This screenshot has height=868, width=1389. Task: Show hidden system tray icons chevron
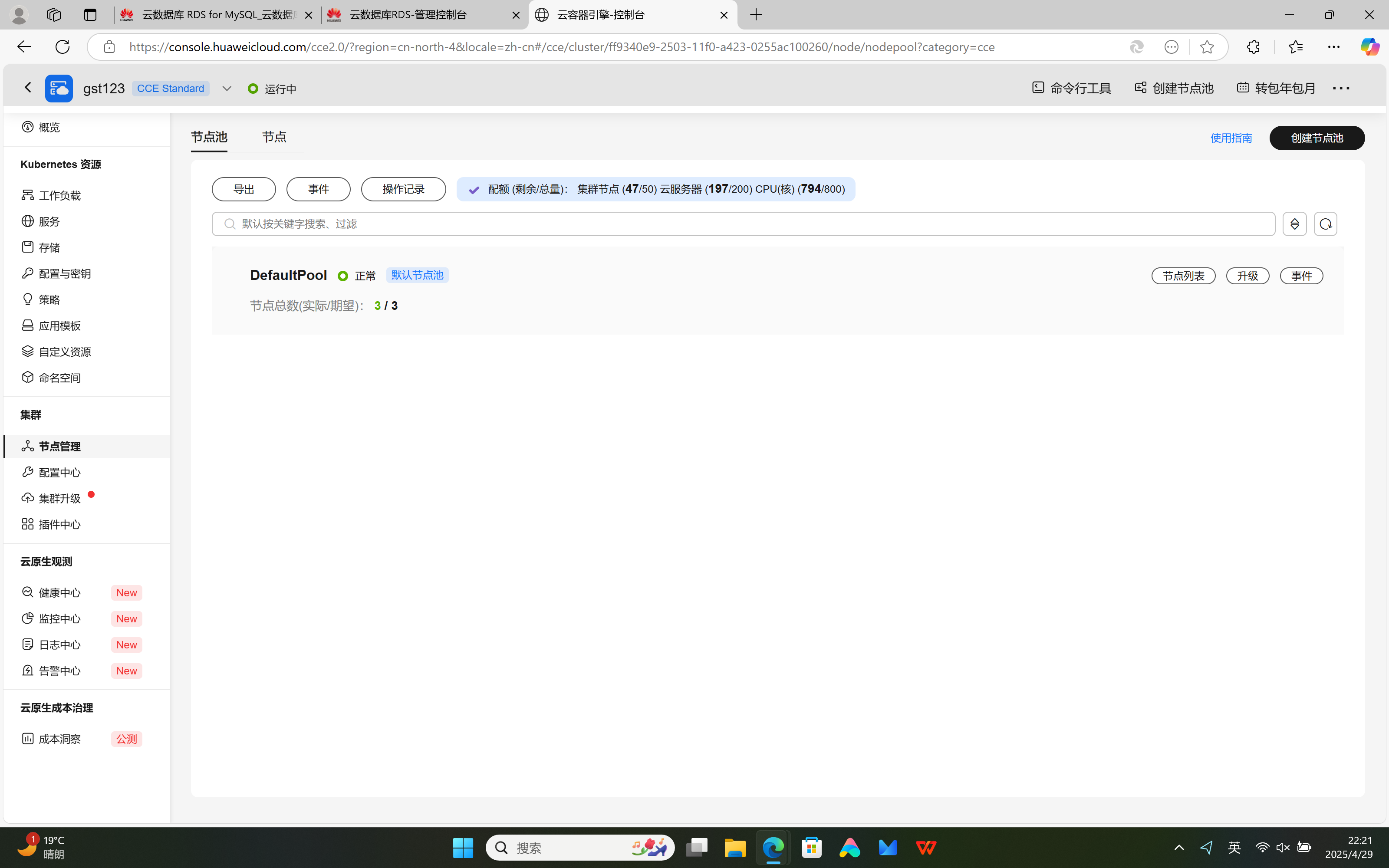click(1179, 847)
